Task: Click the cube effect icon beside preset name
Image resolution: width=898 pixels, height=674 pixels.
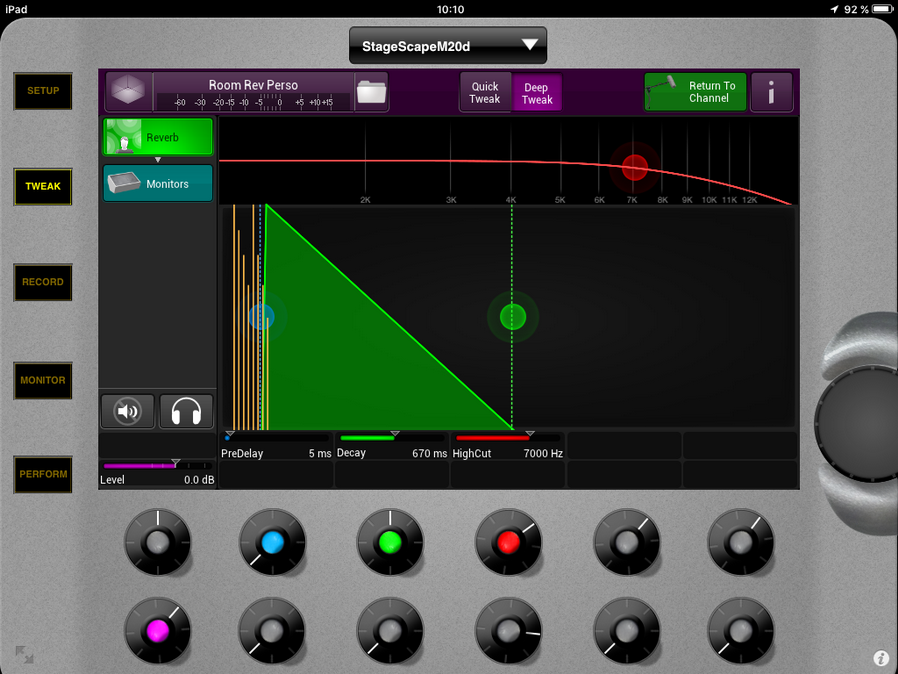Action: (127, 92)
